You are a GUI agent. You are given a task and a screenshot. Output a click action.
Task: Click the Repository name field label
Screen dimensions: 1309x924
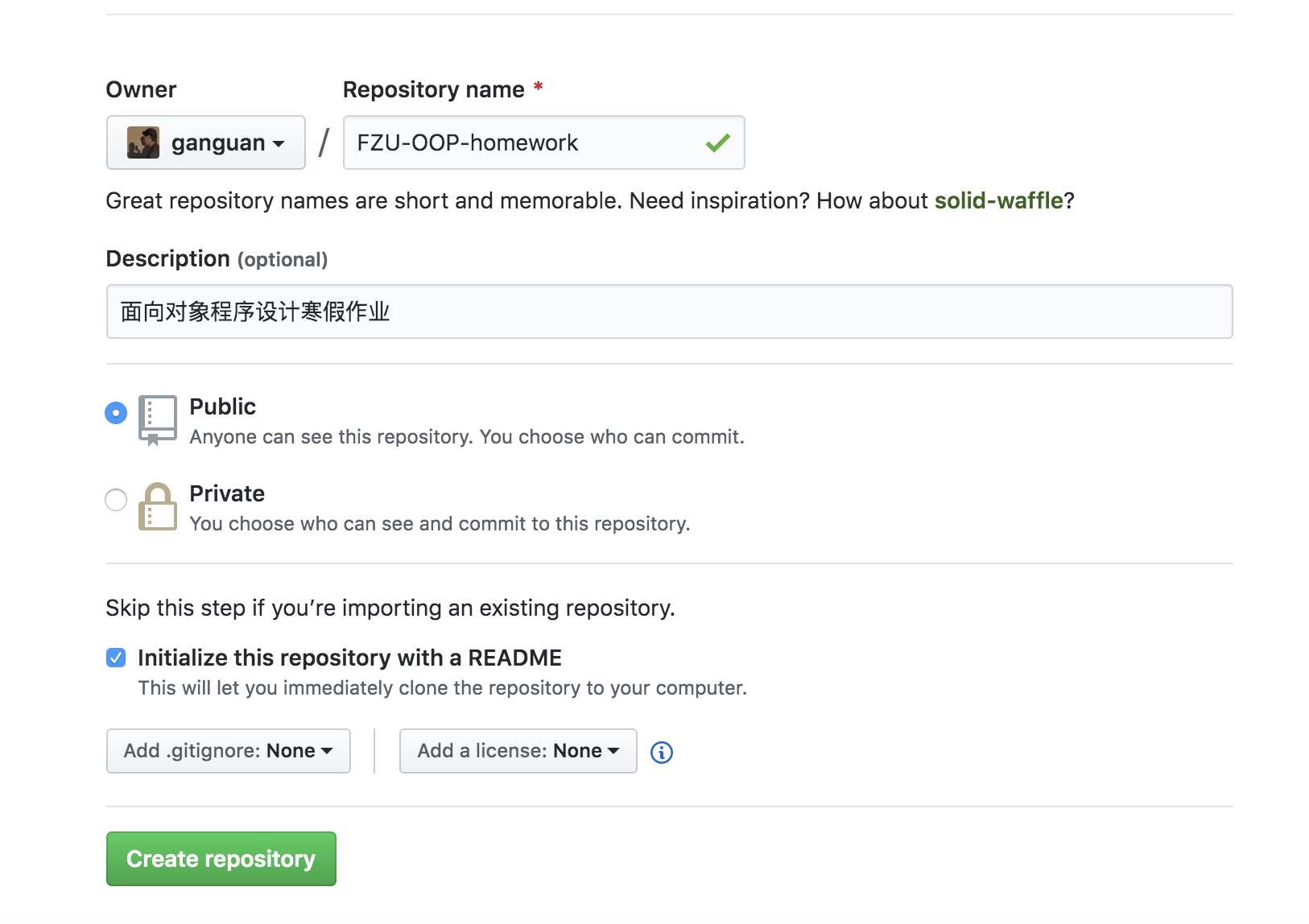tap(433, 89)
